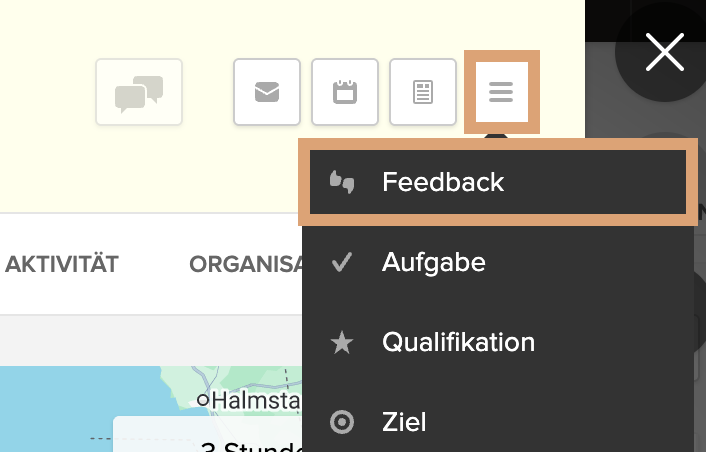This screenshot has width=706, height=452.
Task: Click the news article icon
Action: [x=423, y=93]
